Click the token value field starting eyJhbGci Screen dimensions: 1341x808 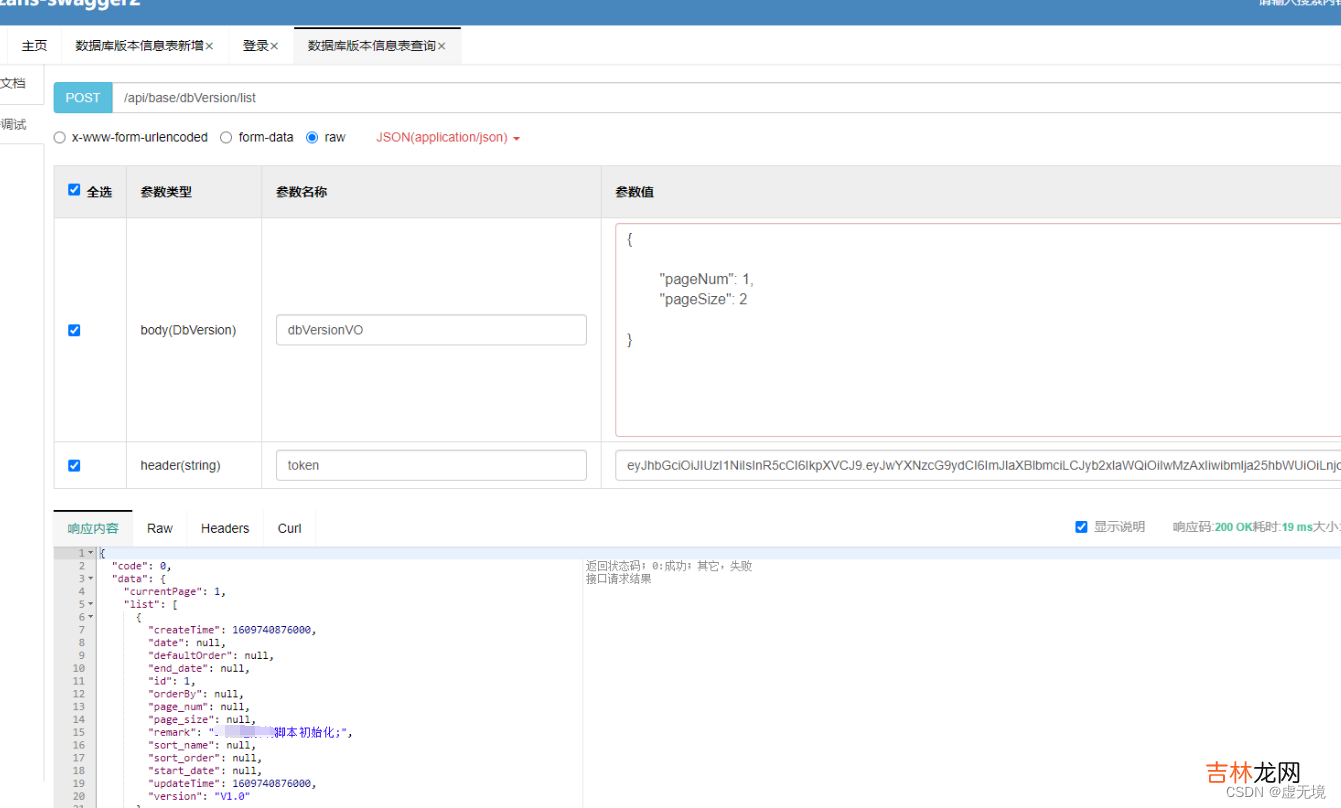pos(978,465)
